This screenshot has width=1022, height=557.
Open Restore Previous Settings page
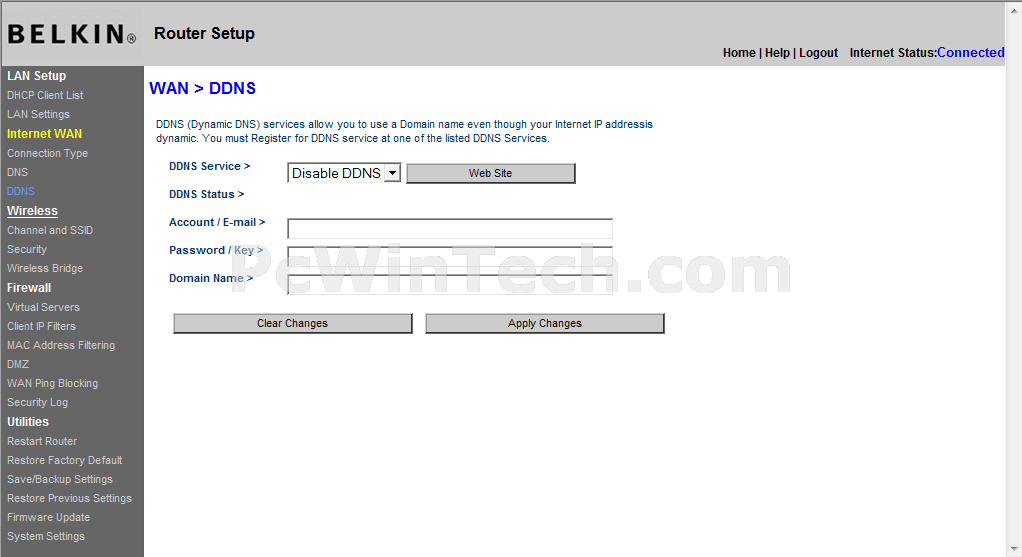click(x=70, y=498)
